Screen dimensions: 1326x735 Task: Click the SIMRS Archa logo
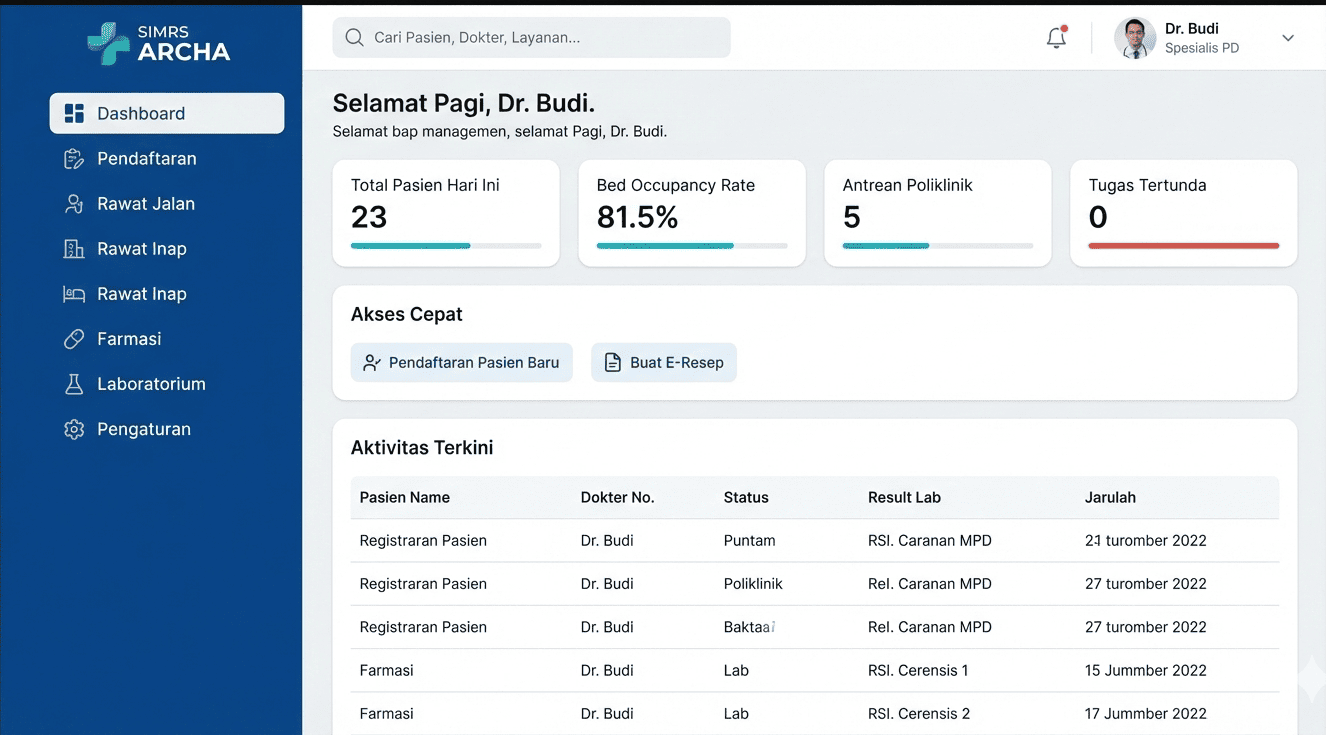[159, 43]
